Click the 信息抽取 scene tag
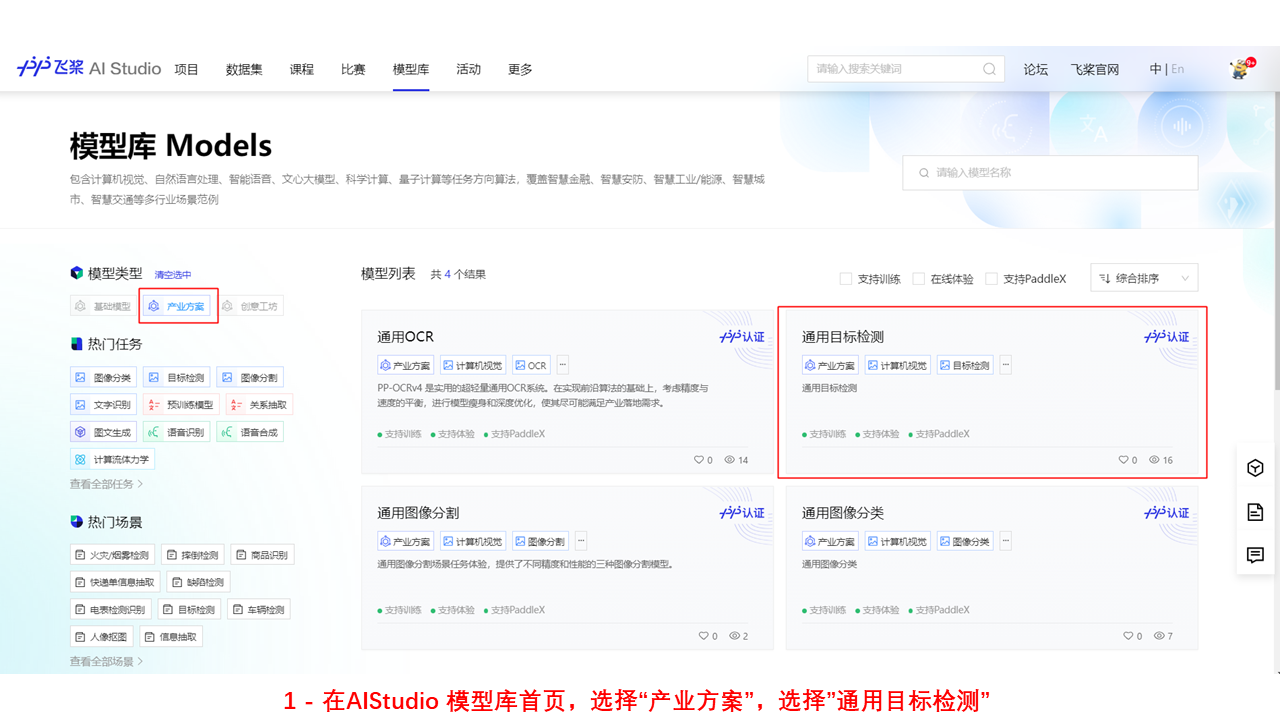Image resolution: width=1280 pixels, height=720 pixels. 171,636
